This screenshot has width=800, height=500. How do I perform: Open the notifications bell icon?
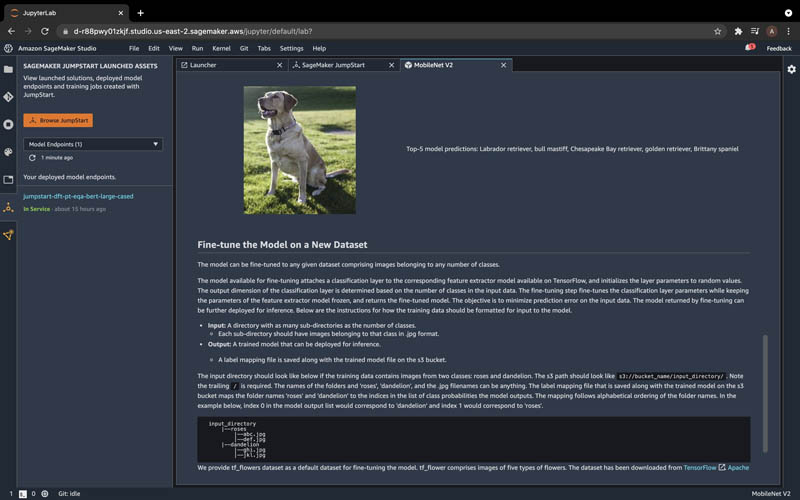[x=749, y=47]
